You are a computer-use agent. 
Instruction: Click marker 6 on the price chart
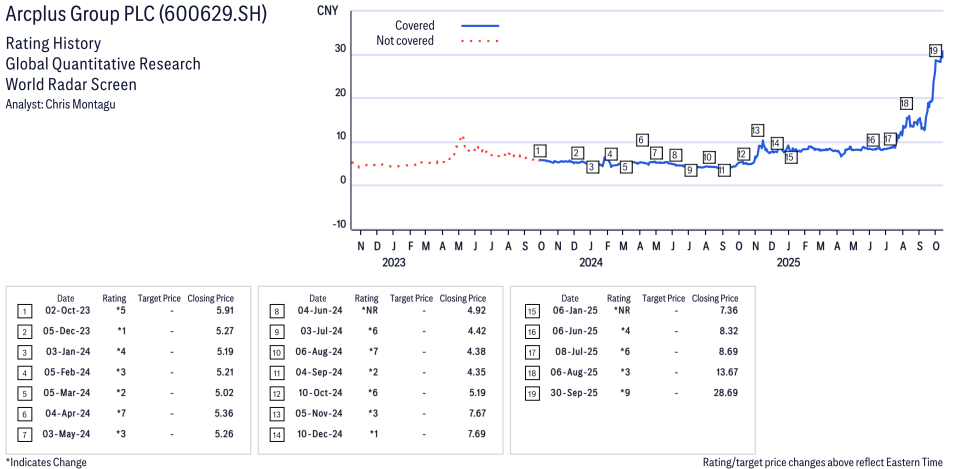pyautogui.click(x=642, y=140)
